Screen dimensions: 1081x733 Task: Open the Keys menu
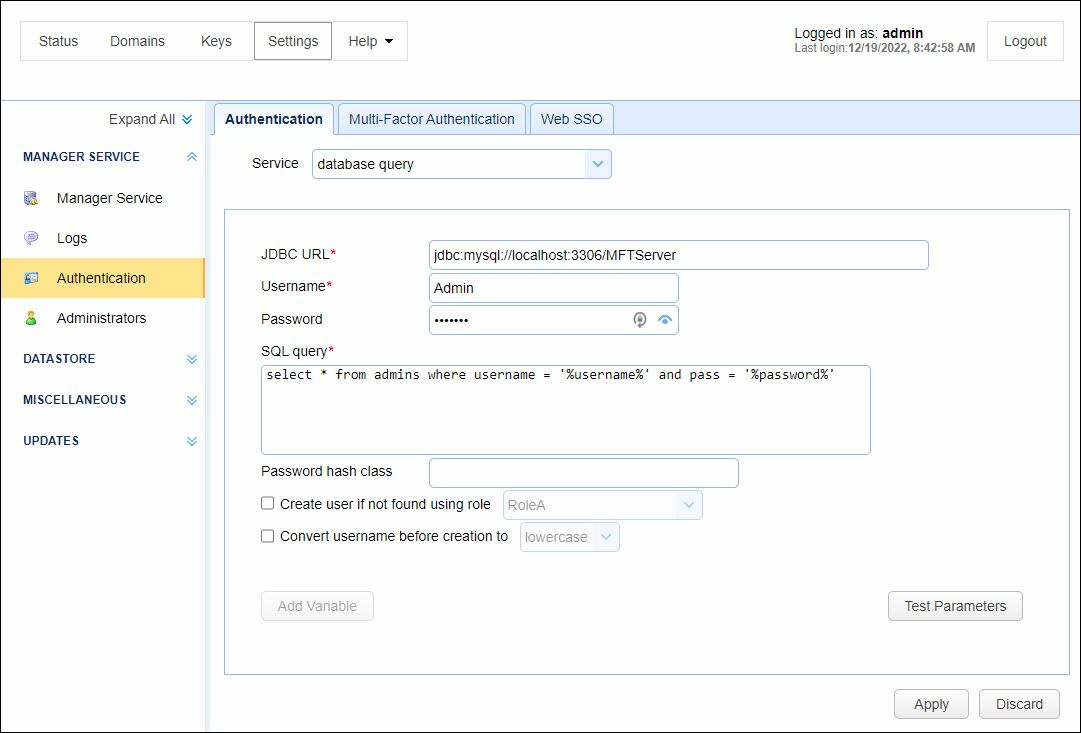click(x=216, y=41)
